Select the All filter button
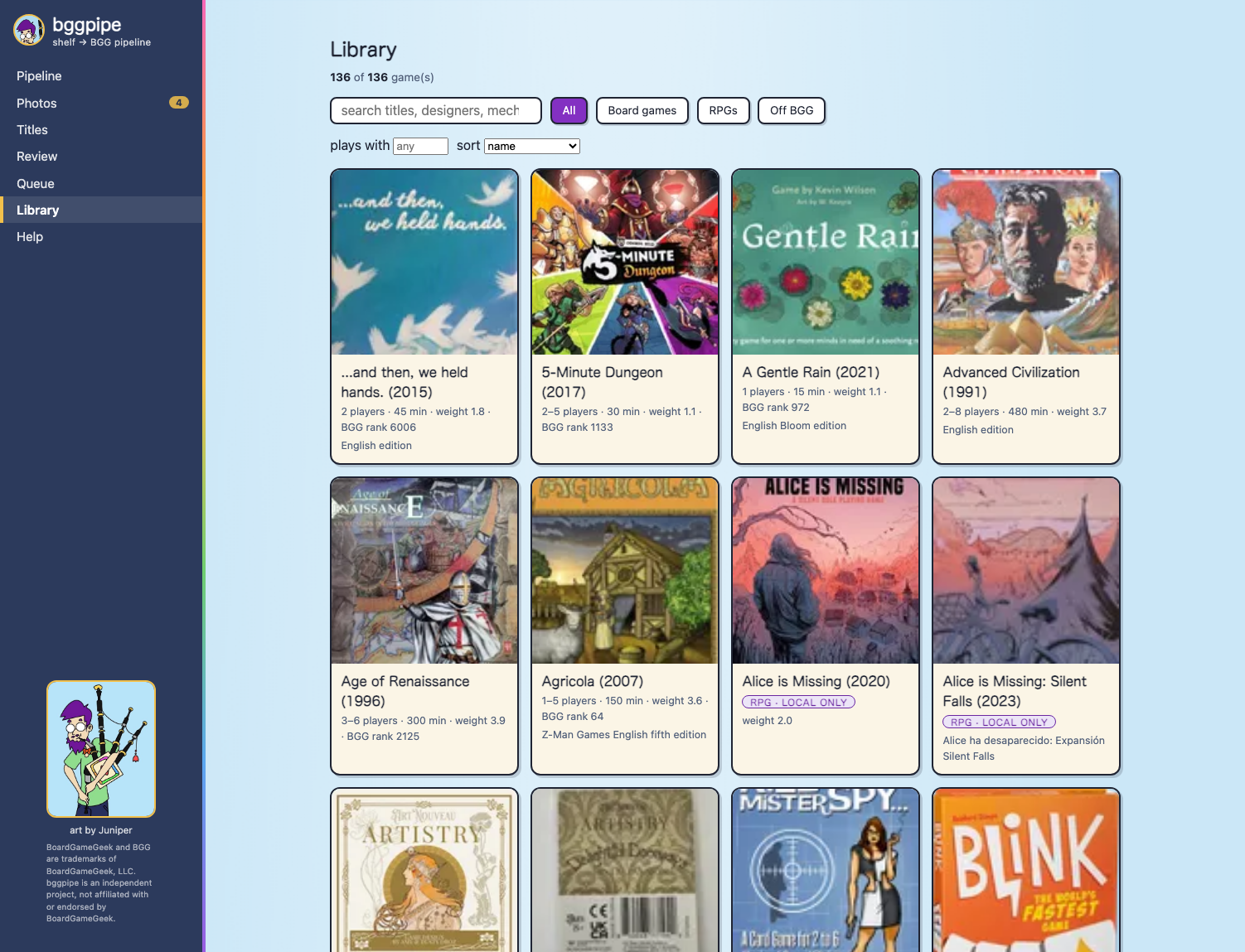This screenshot has height=952, width=1245. click(x=569, y=110)
